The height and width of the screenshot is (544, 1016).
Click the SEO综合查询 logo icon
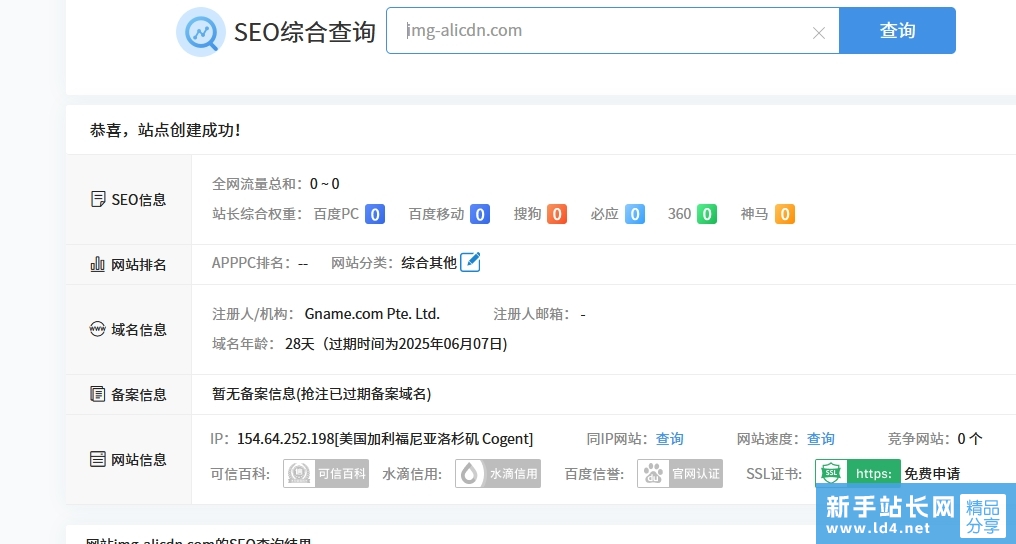[201, 32]
